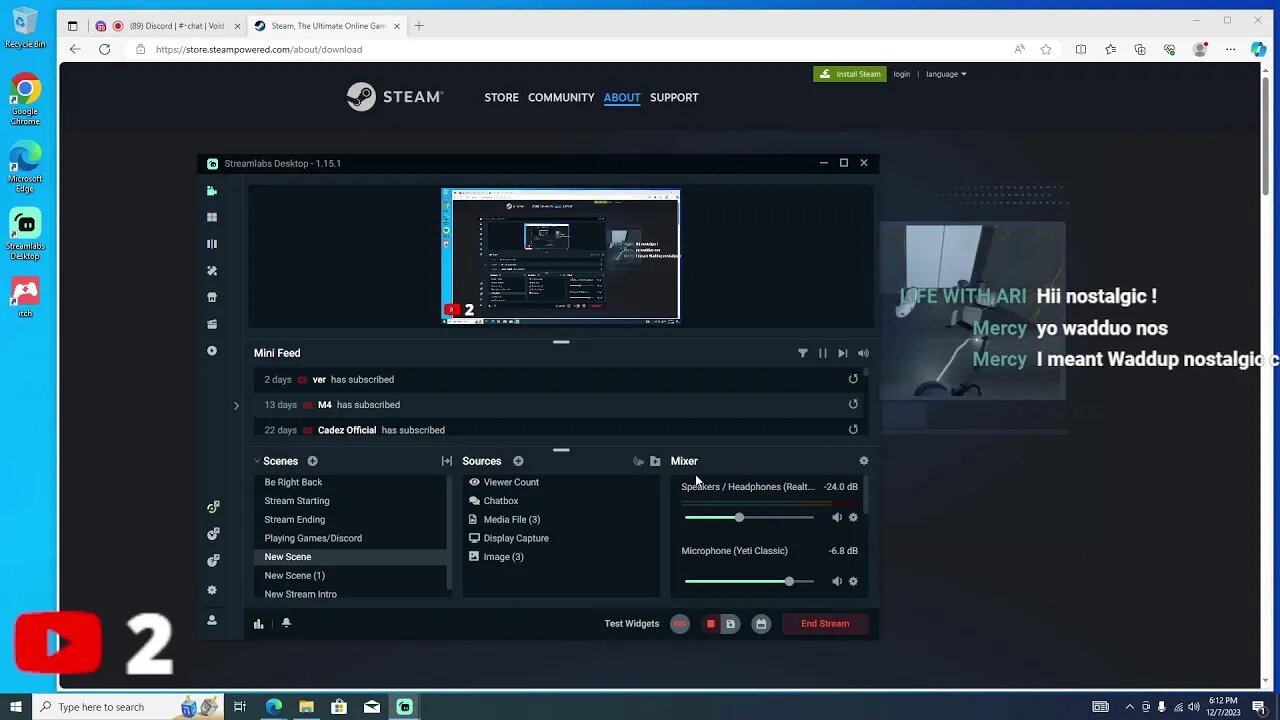The width and height of the screenshot is (1280, 720).
Task: Open the SUPPORT menu on Steam page
Action: coord(674,97)
